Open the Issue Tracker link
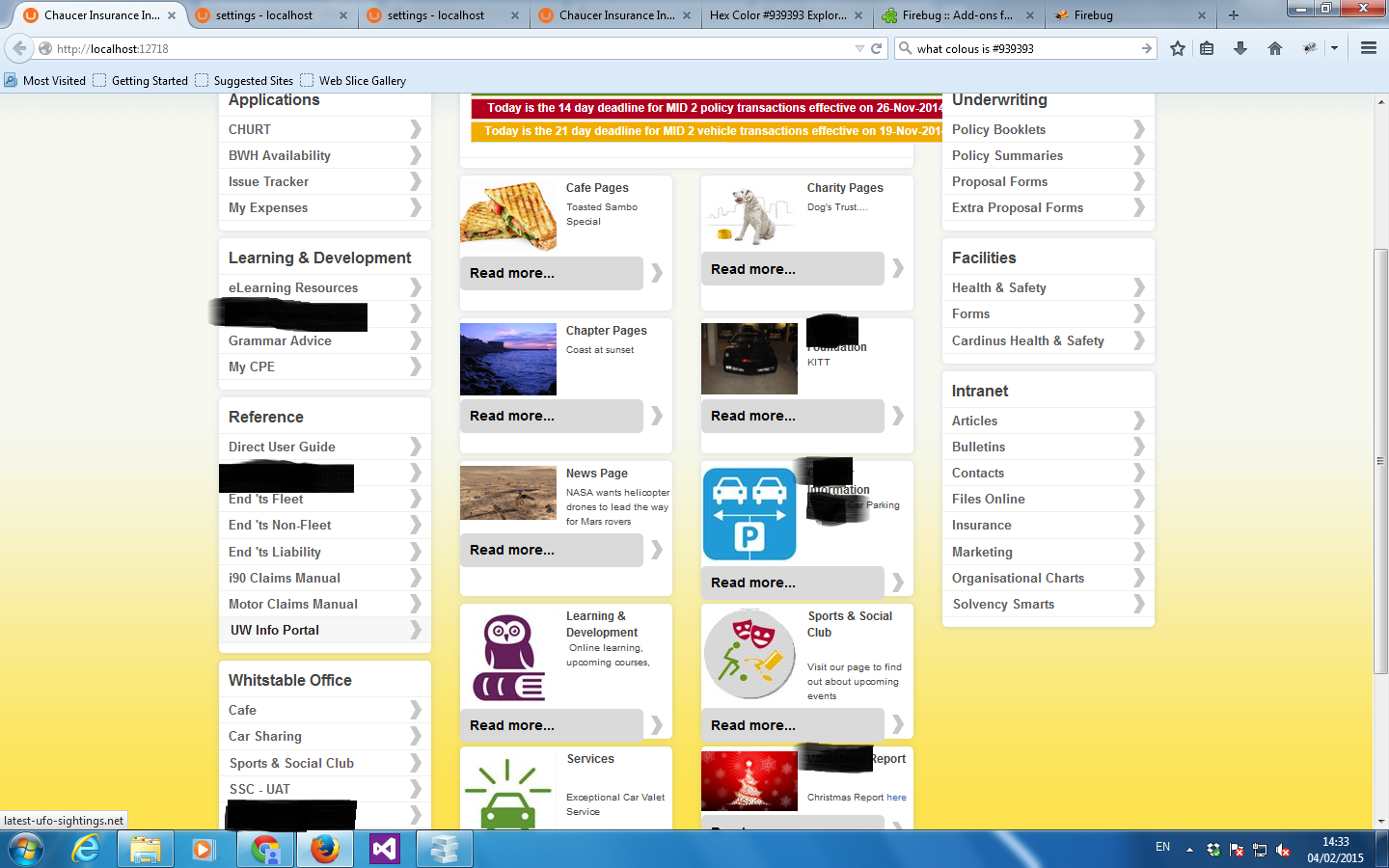This screenshot has width=1389, height=868. tap(268, 181)
